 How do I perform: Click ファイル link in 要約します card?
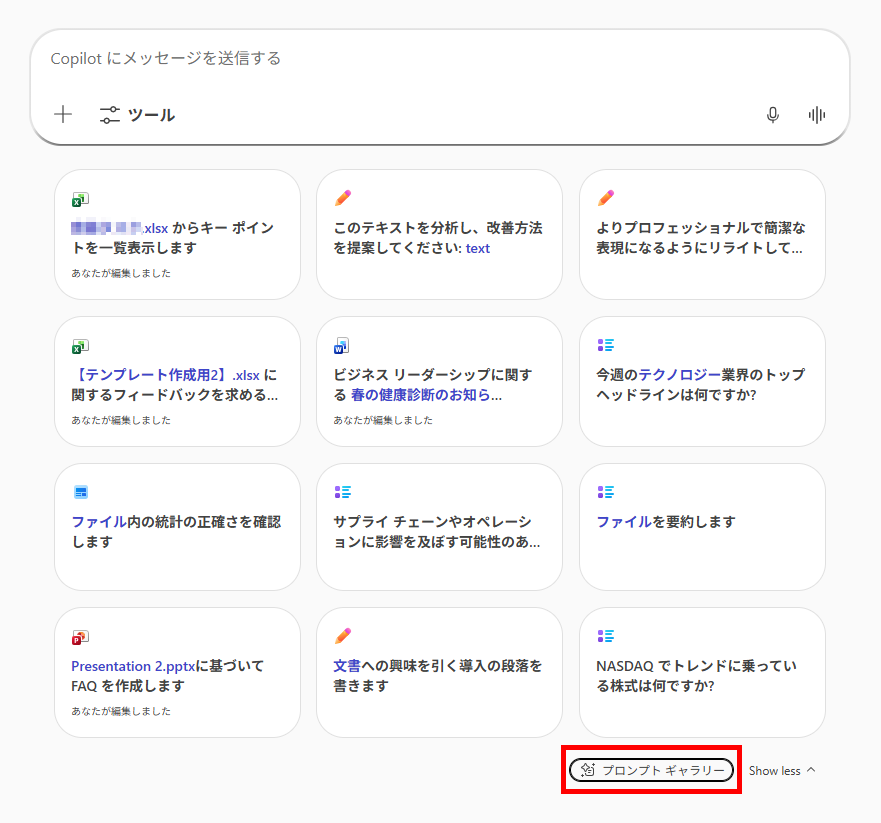pos(624,522)
